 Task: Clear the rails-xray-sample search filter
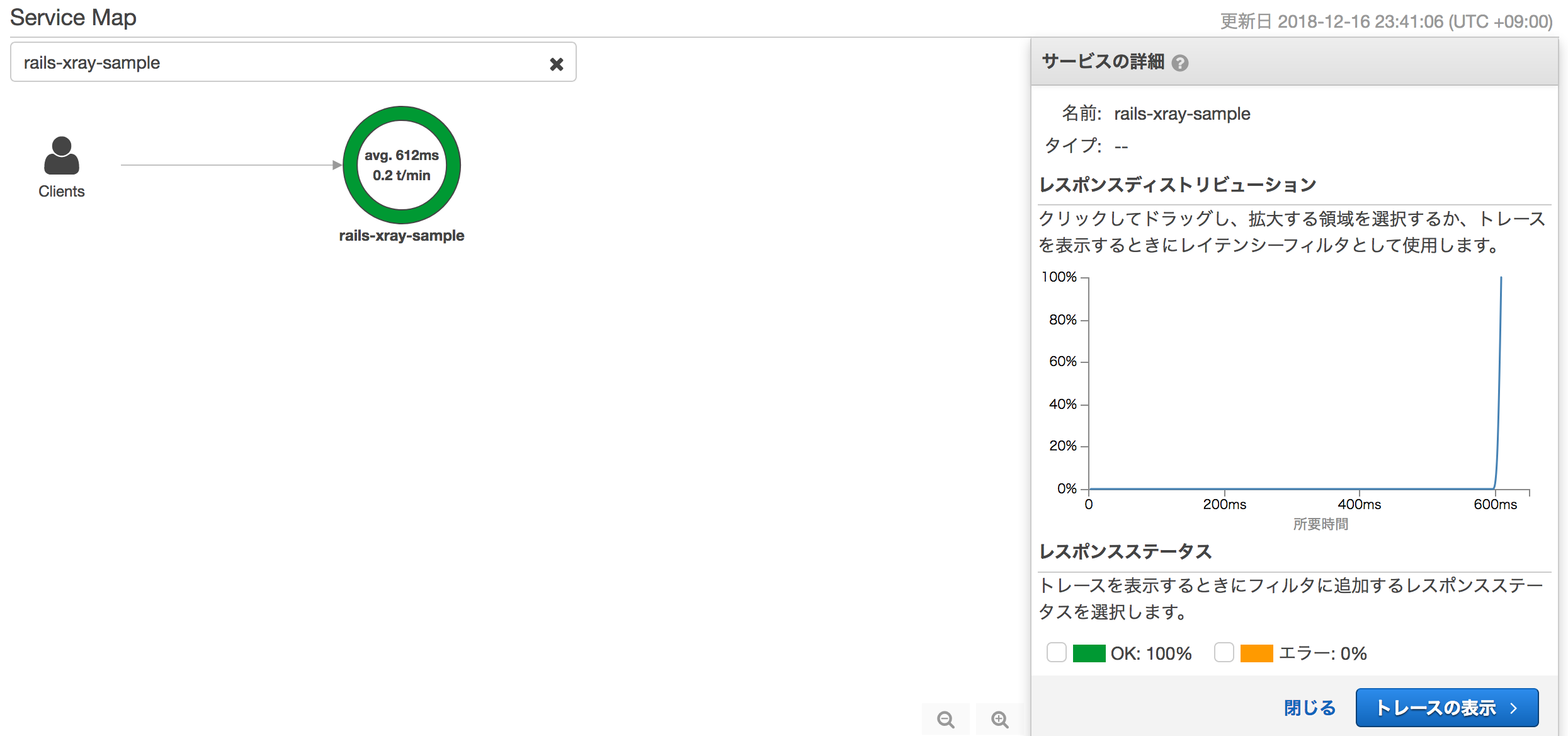557,62
